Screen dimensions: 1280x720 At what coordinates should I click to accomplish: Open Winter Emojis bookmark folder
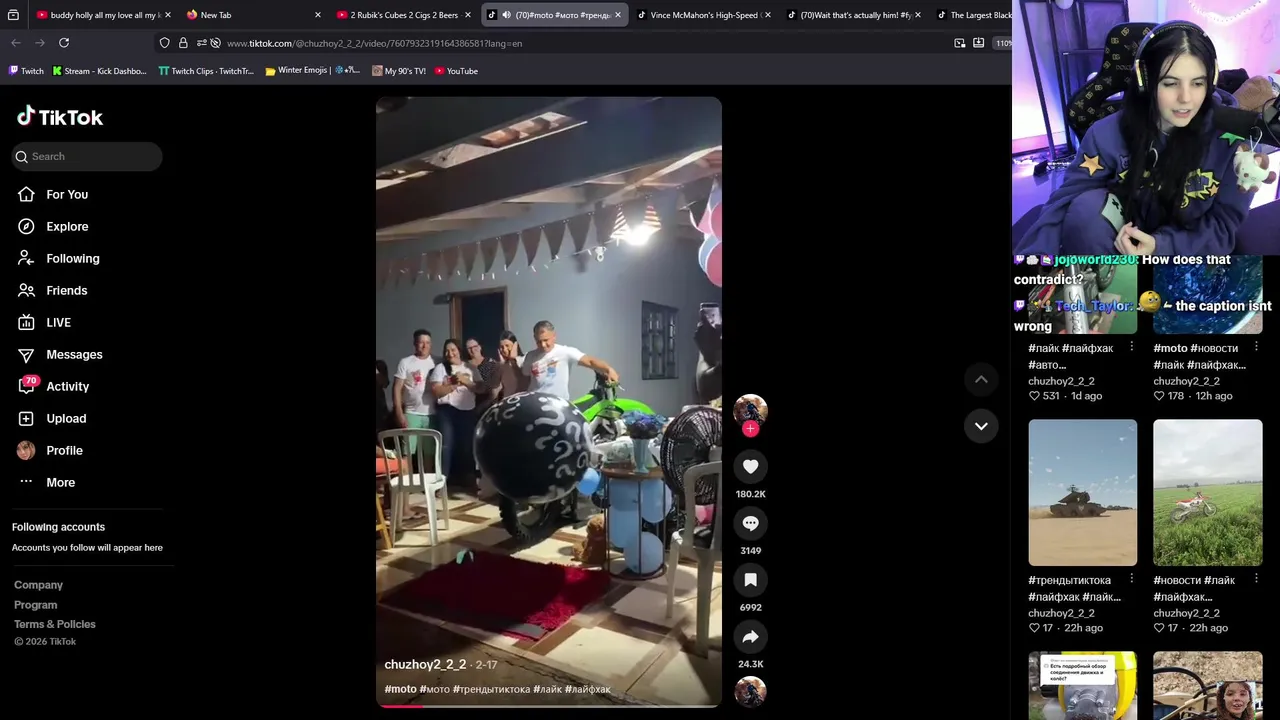pos(312,71)
